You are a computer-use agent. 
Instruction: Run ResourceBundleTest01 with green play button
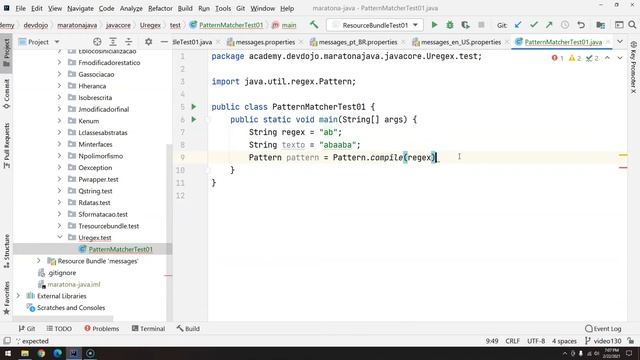434,25
